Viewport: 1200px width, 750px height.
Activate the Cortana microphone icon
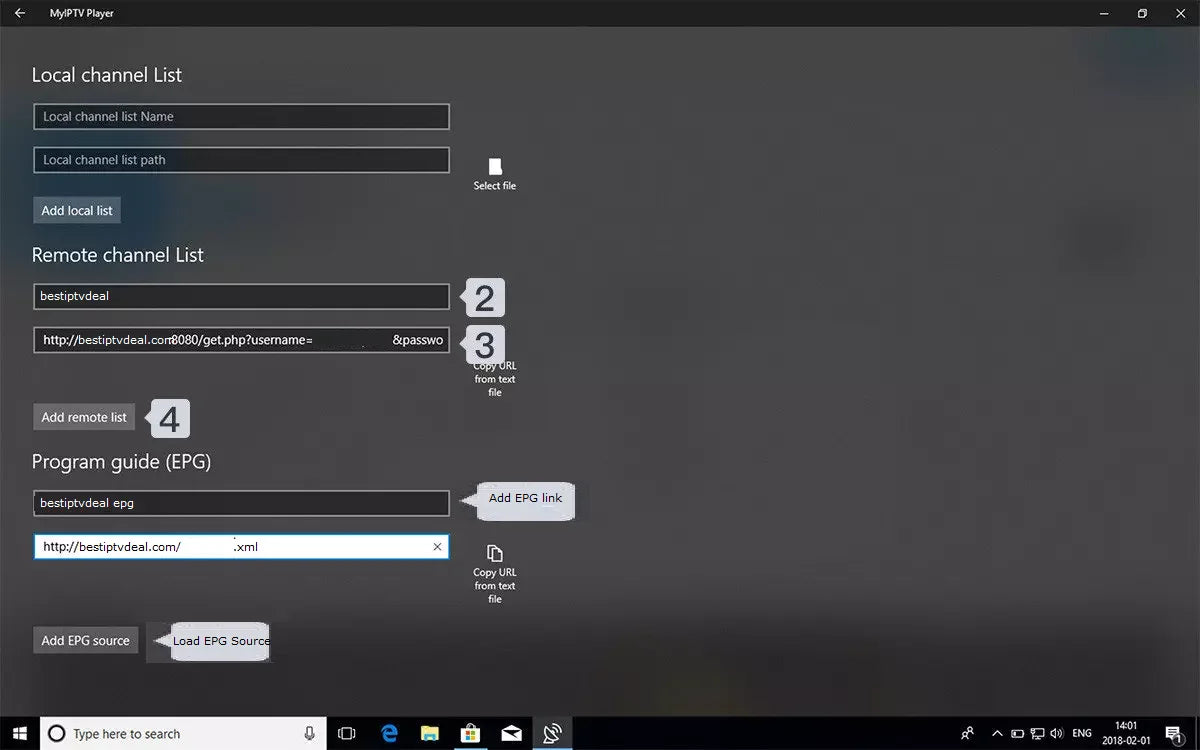click(310, 733)
